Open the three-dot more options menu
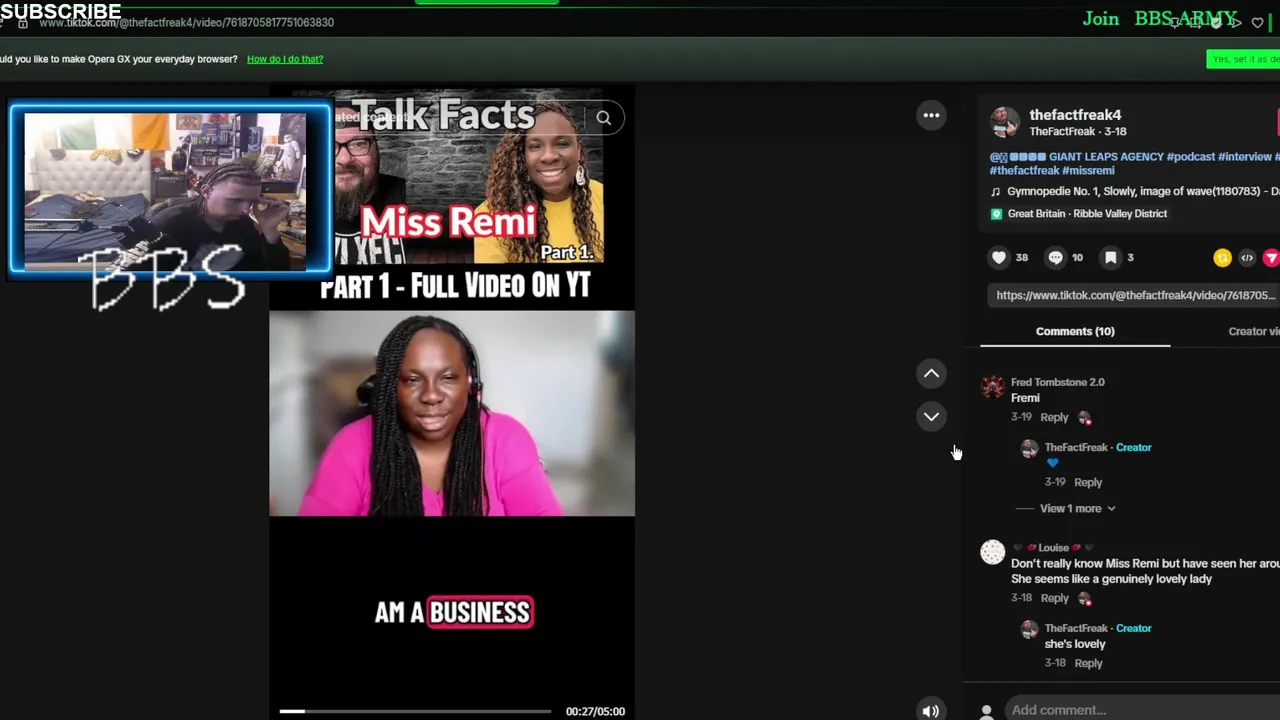The height and width of the screenshot is (720, 1280). tap(931, 115)
